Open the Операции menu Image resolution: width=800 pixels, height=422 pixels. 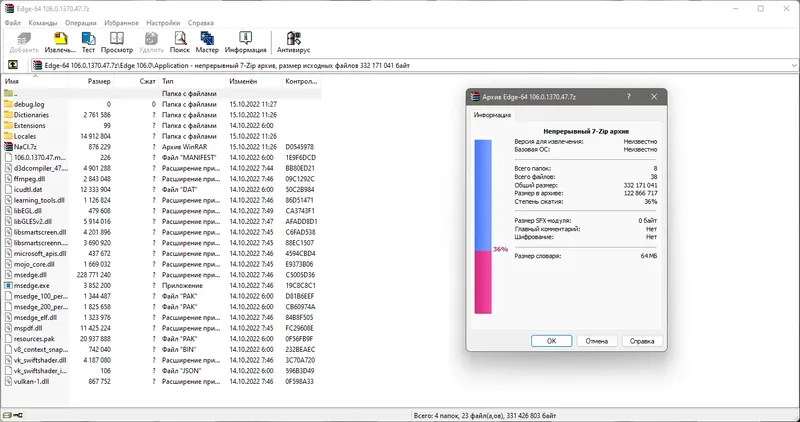coord(81,23)
